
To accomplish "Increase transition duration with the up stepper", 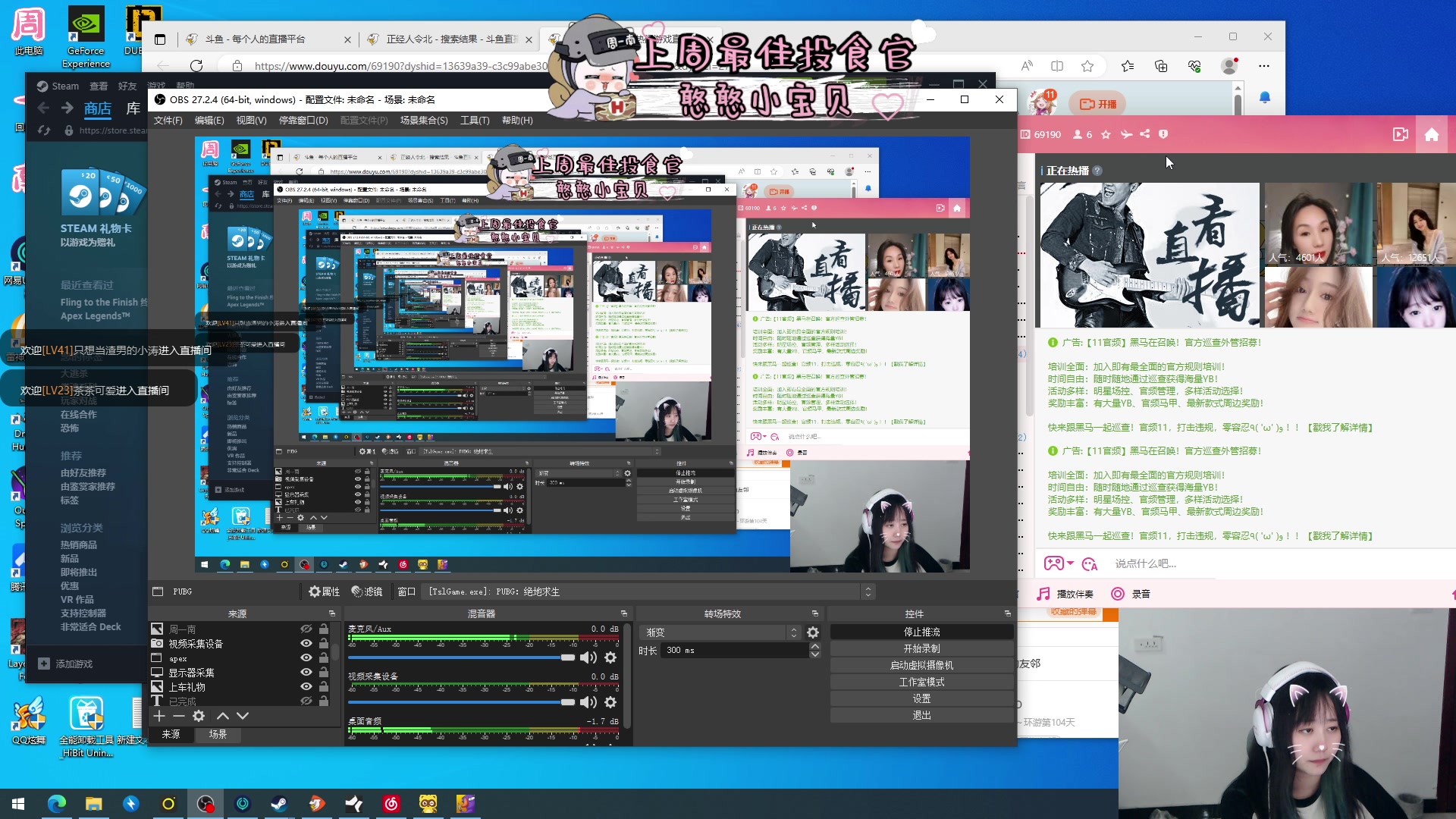I will coord(814,647).
